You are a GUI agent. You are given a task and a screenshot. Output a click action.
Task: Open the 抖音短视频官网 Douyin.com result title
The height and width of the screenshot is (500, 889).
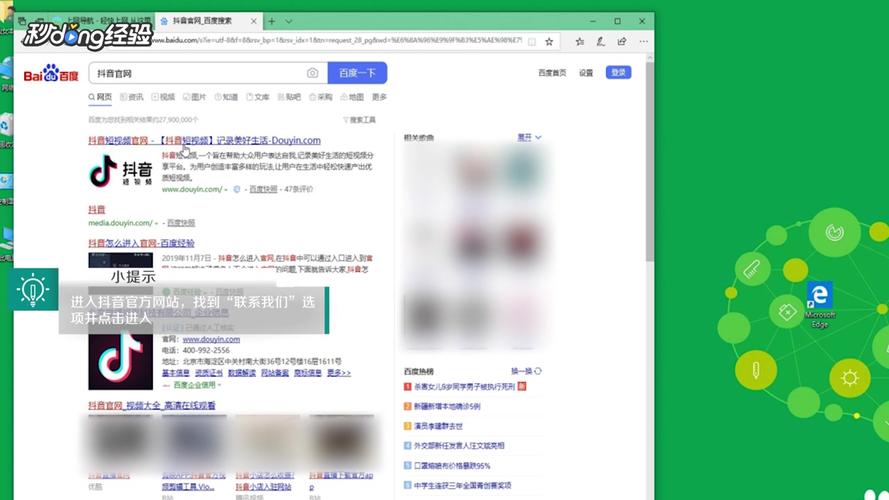[205, 141]
